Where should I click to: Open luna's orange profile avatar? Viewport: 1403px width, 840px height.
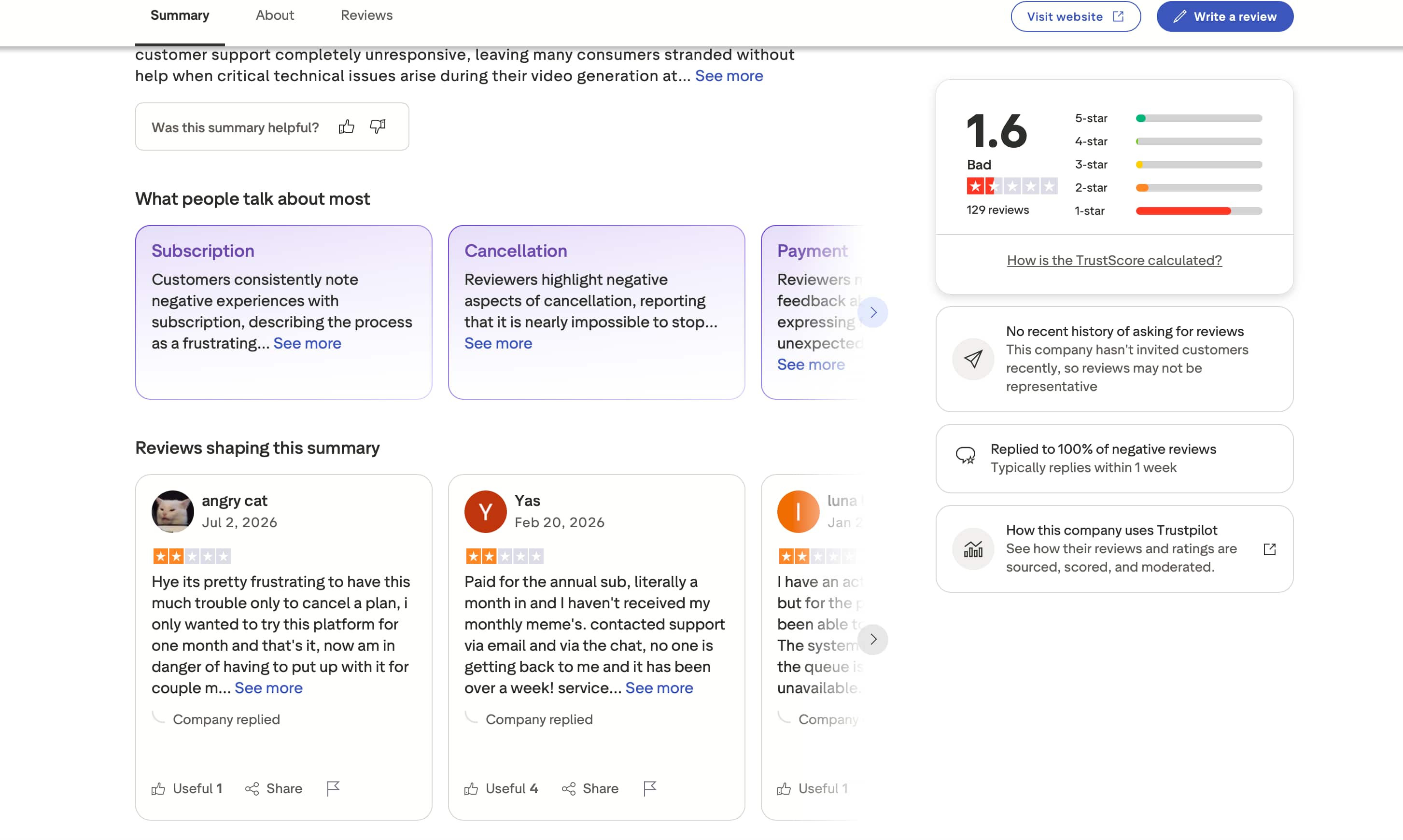[798, 512]
